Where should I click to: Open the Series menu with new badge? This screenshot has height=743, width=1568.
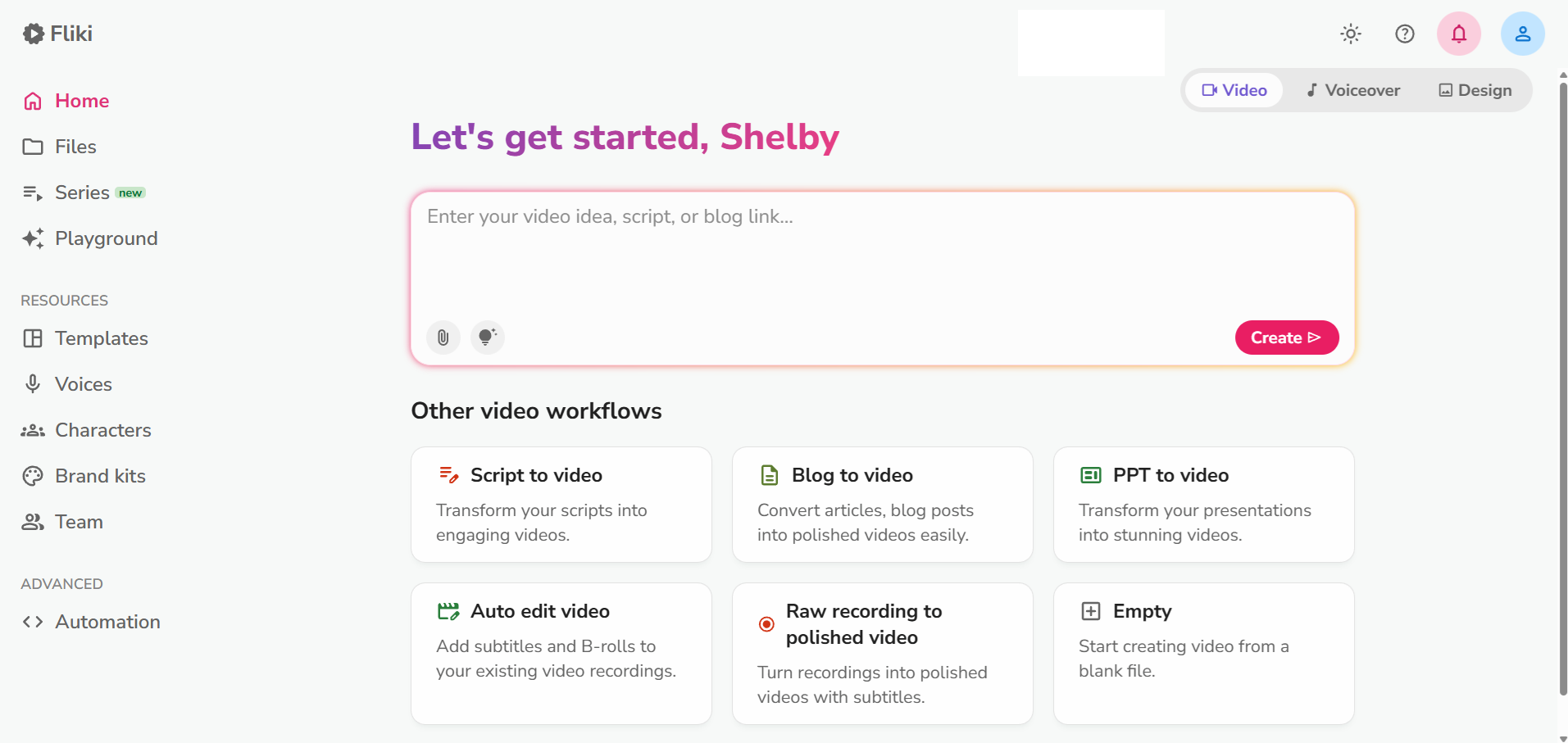click(82, 192)
